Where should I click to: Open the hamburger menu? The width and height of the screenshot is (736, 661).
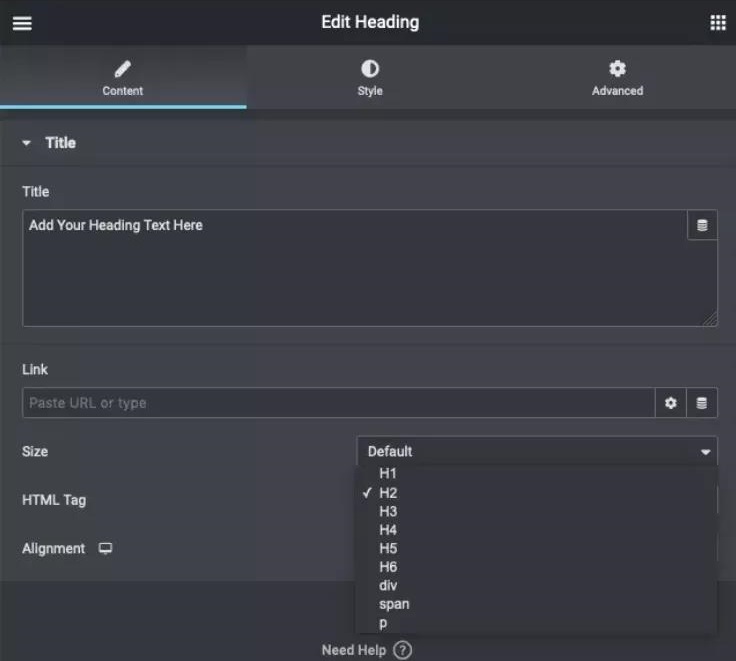(x=22, y=22)
